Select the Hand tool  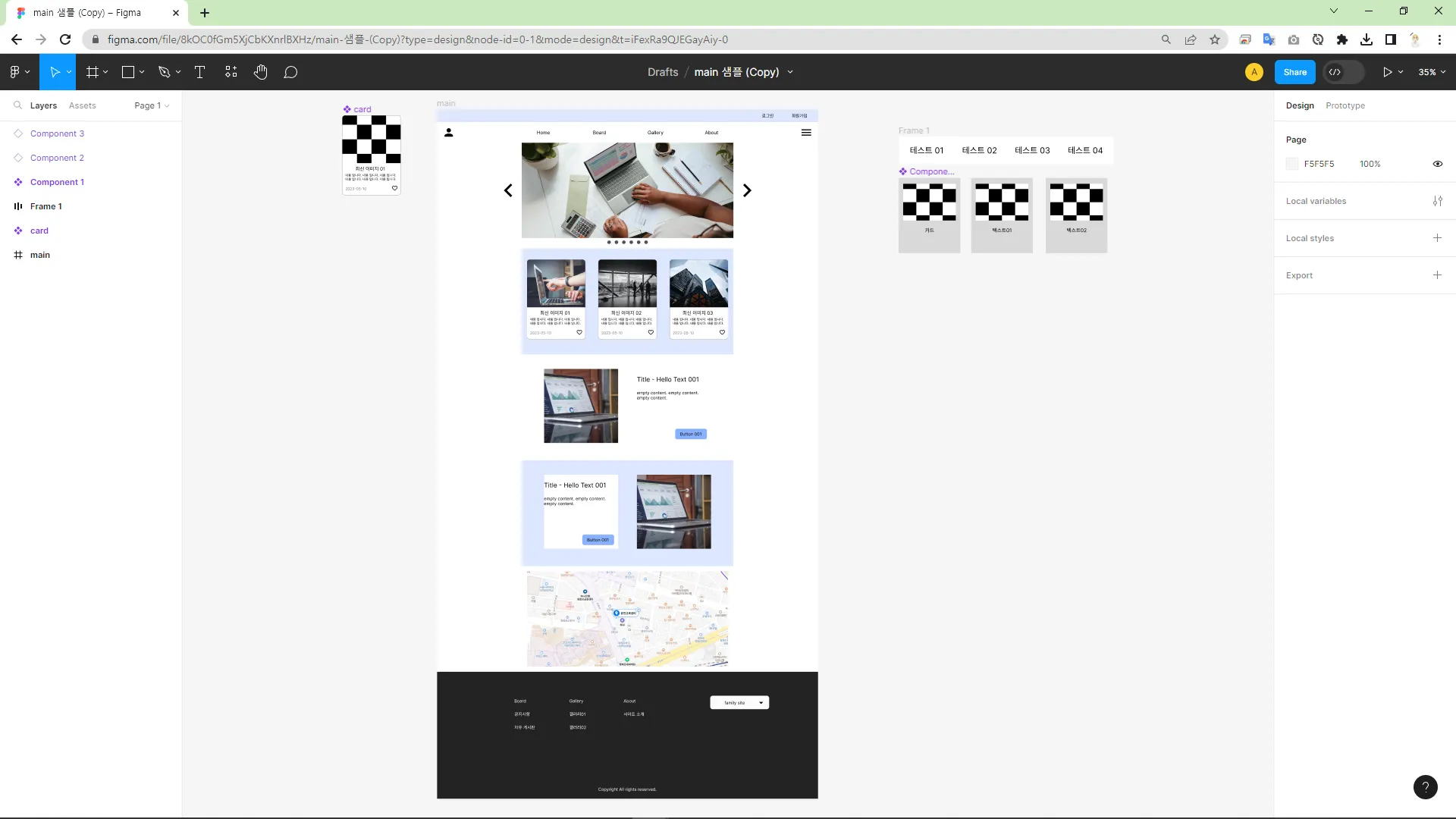(260, 72)
